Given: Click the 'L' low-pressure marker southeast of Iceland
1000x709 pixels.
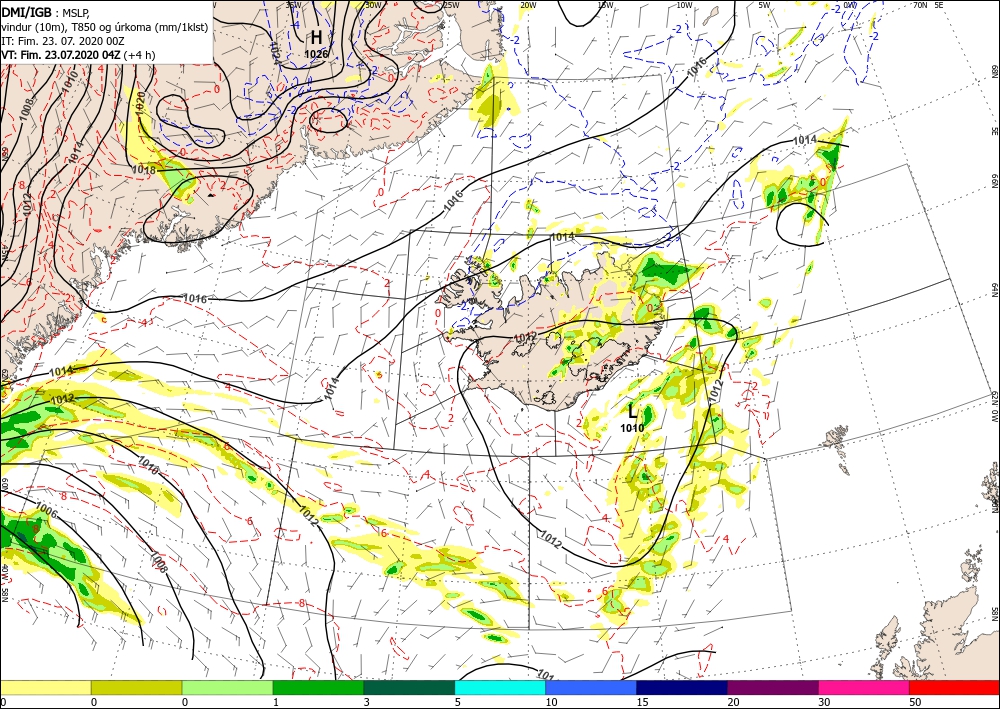Looking at the screenshot, I should (x=633, y=411).
